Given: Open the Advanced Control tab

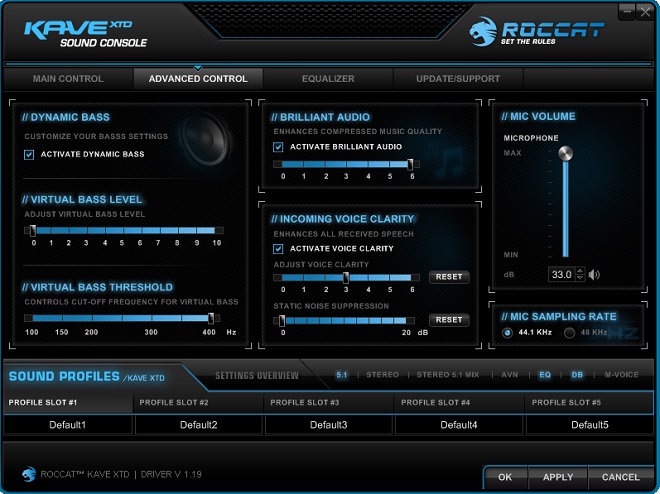Looking at the screenshot, I should click(x=198, y=79).
